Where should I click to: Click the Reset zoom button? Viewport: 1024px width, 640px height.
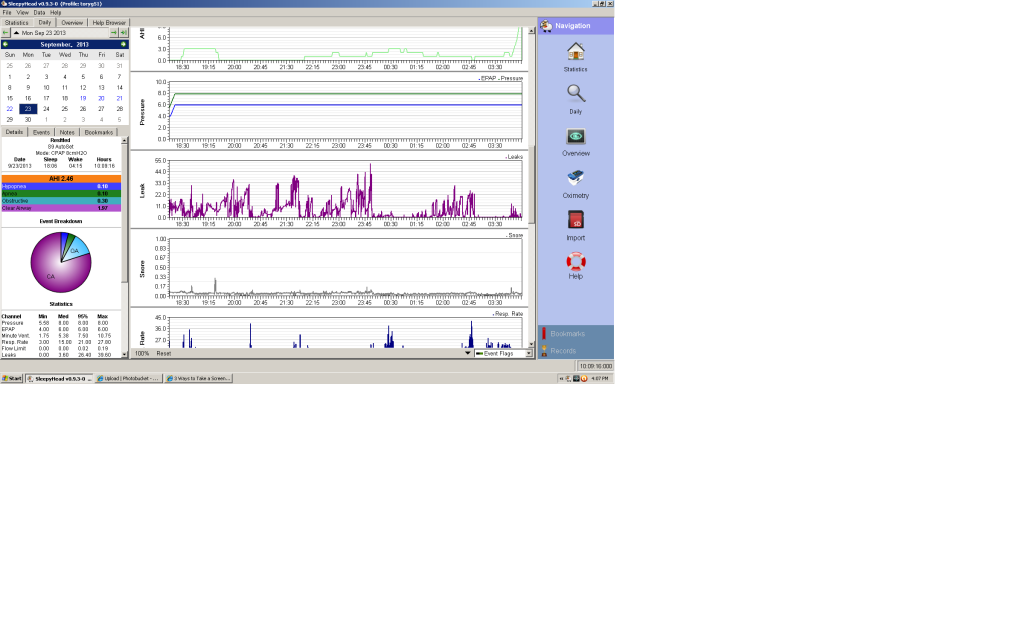tap(163, 353)
